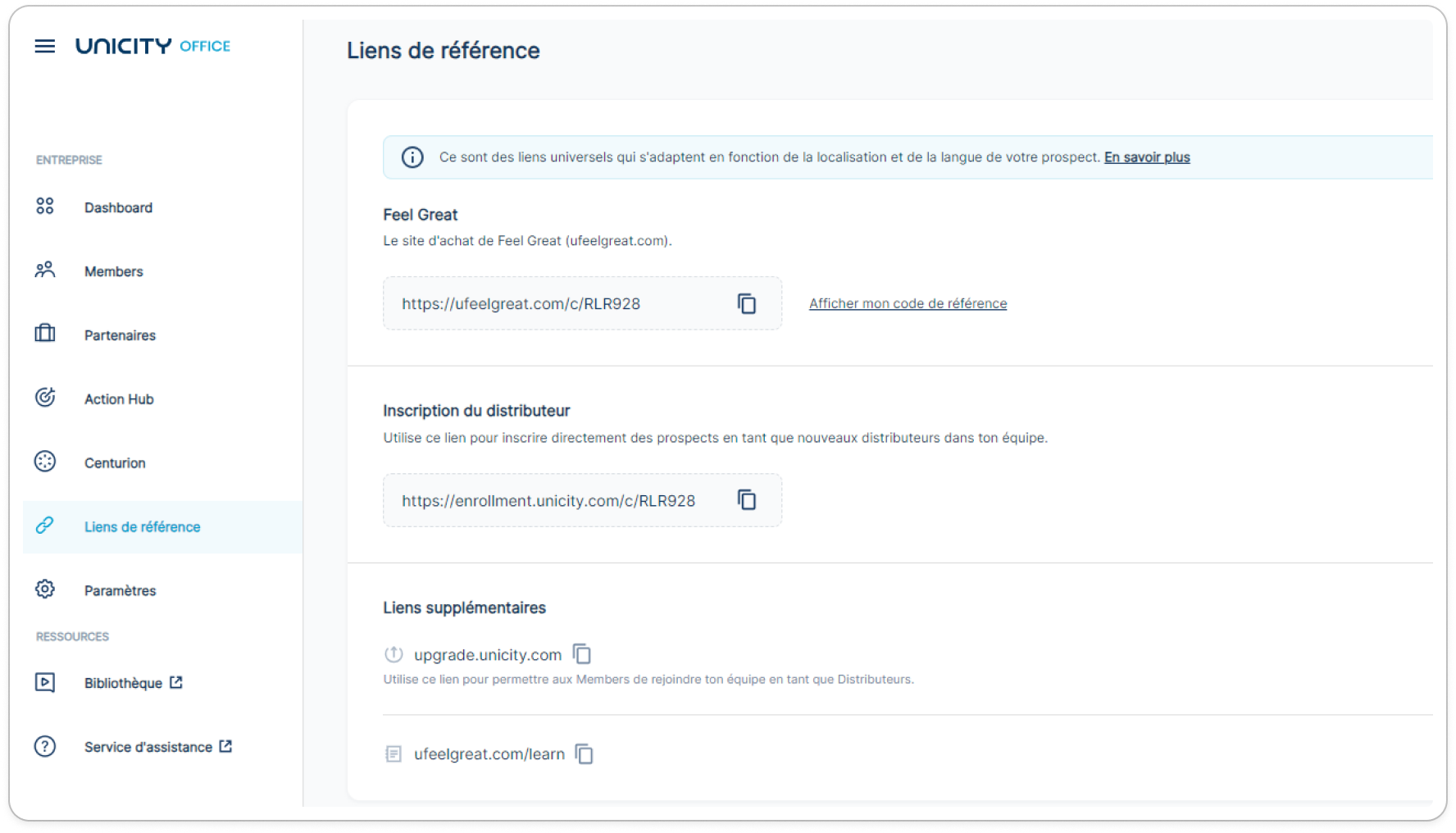1456x833 pixels.
Task: Click the Bibliothèque play icon
Action: 45,682
